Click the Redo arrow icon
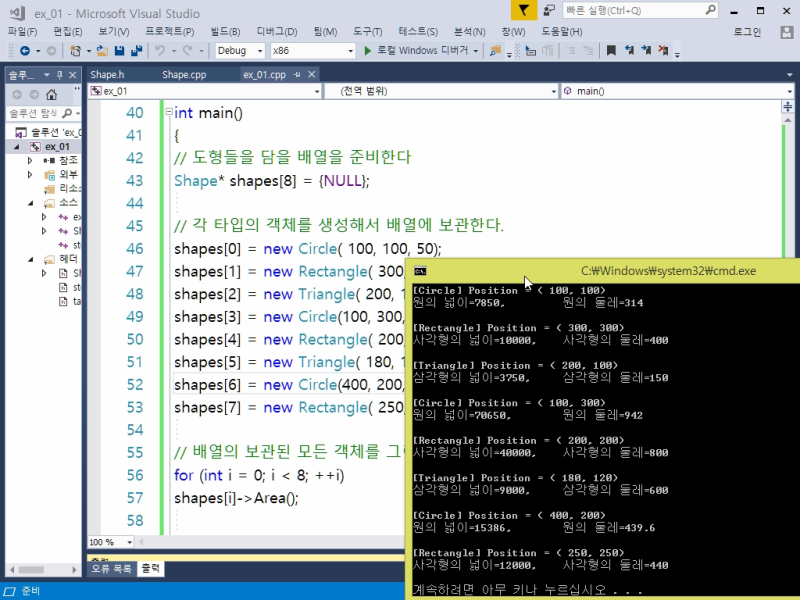The height and width of the screenshot is (600, 800). (x=187, y=51)
